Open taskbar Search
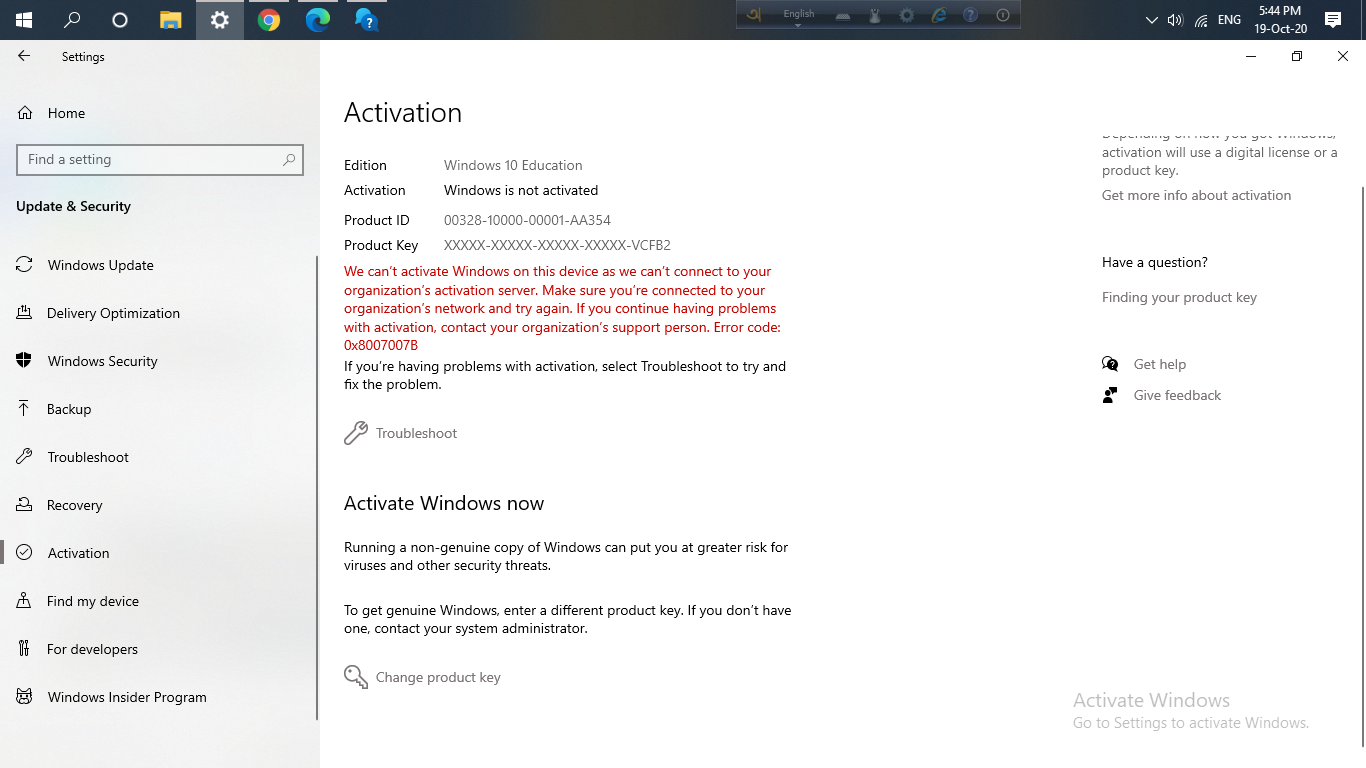This screenshot has height=768, width=1366. point(72,20)
